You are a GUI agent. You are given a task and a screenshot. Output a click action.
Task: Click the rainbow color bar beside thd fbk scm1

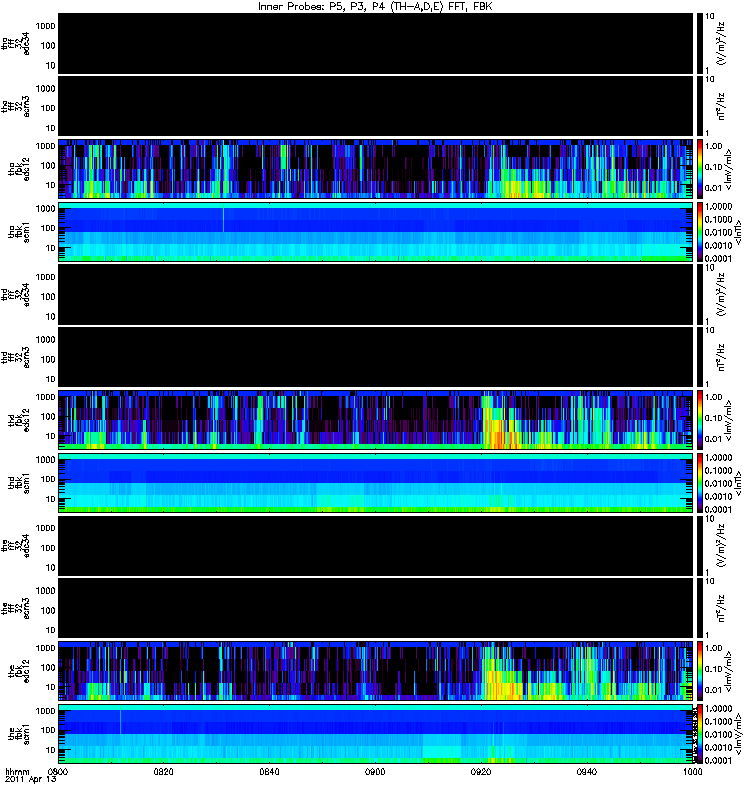click(x=700, y=483)
